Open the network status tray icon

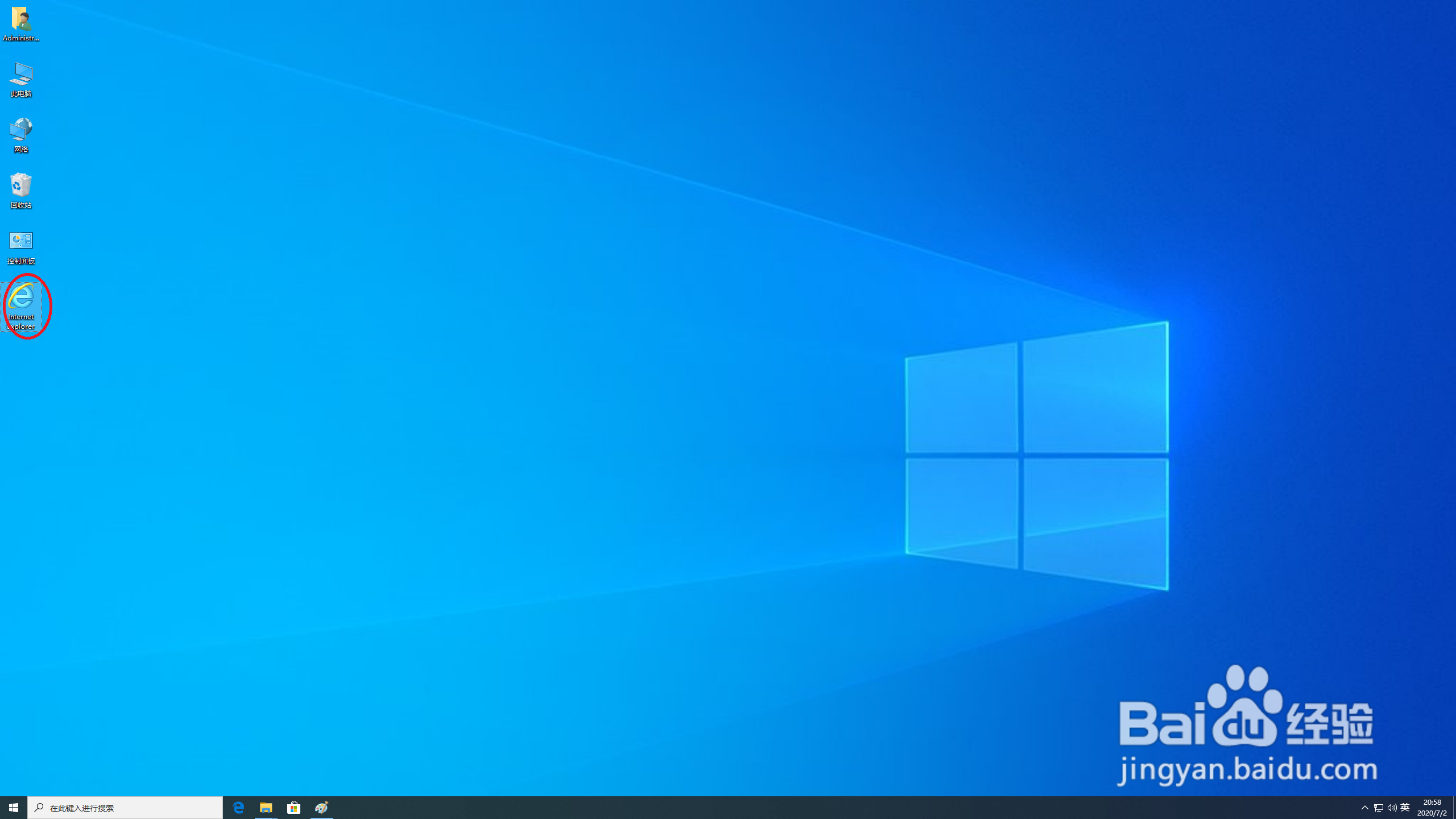[1379, 807]
